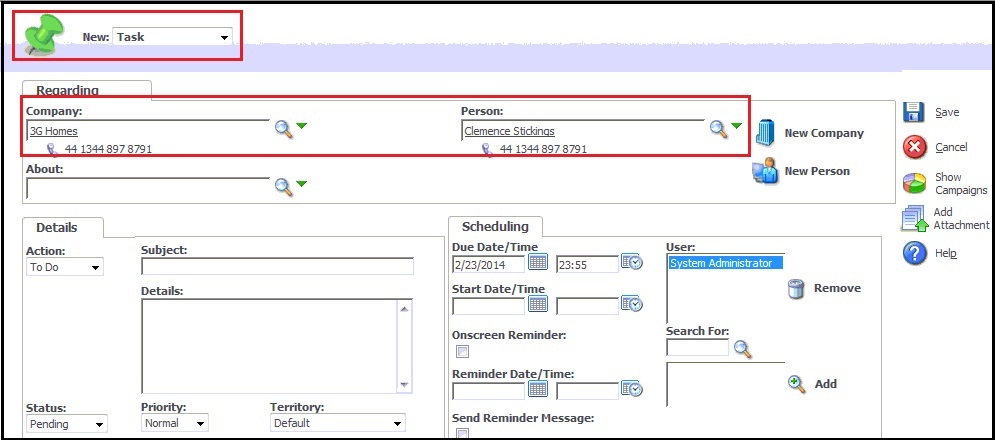The image size is (995, 440).
Task: Select System Administrator in the User list
Action: (x=725, y=263)
